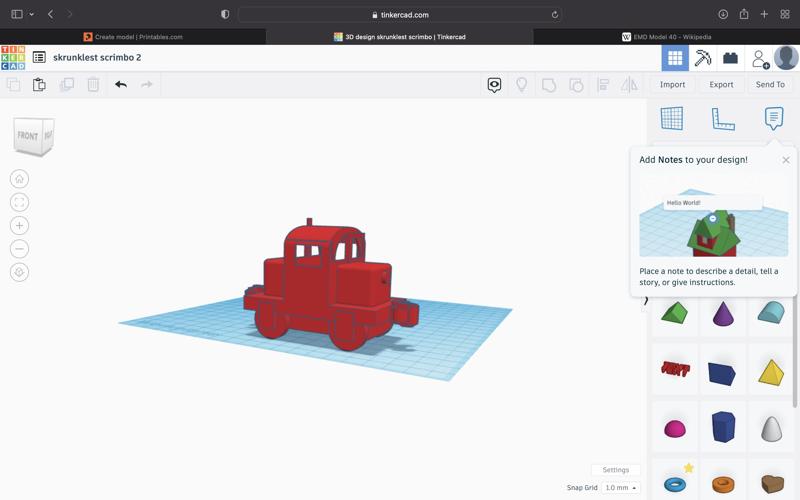
Task: Select the yellow pyramid shape
Action: pos(771,372)
